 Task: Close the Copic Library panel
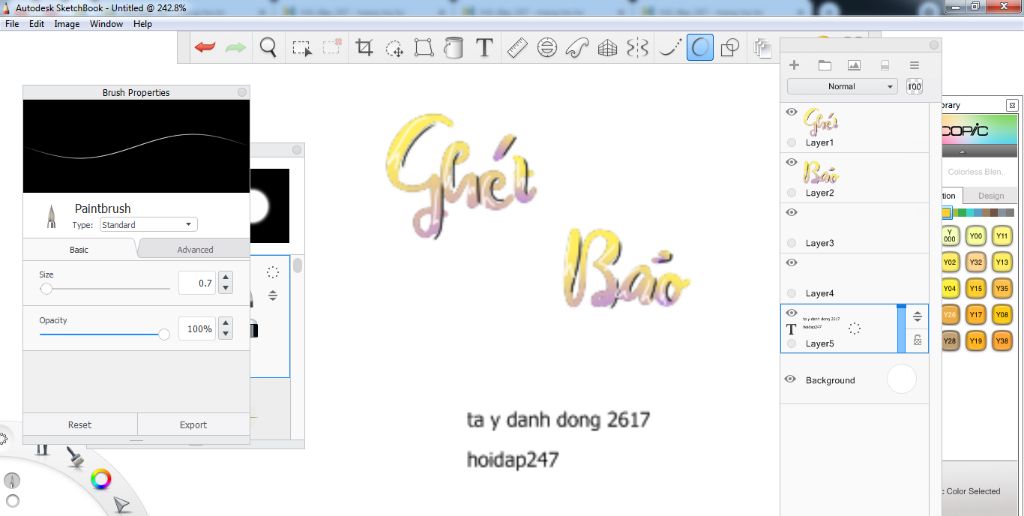point(1012,105)
